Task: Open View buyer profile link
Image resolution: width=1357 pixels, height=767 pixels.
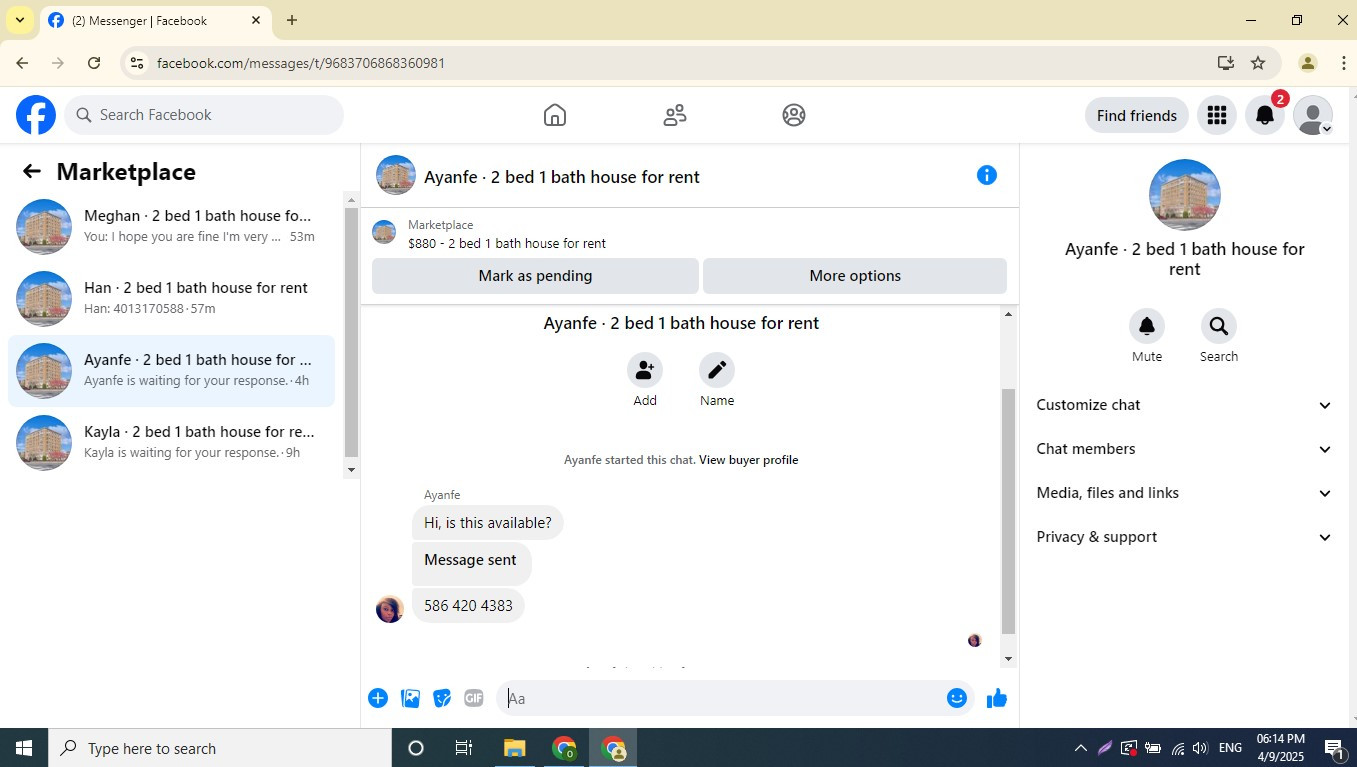Action: pos(748,460)
